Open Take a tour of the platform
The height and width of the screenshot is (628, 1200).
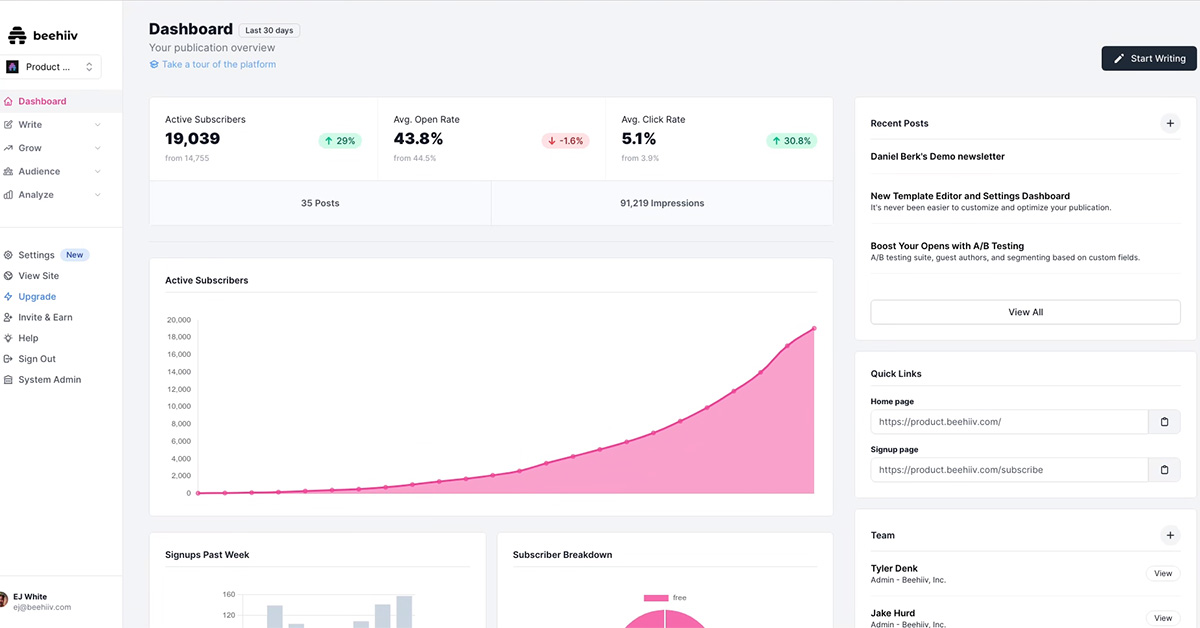(218, 64)
